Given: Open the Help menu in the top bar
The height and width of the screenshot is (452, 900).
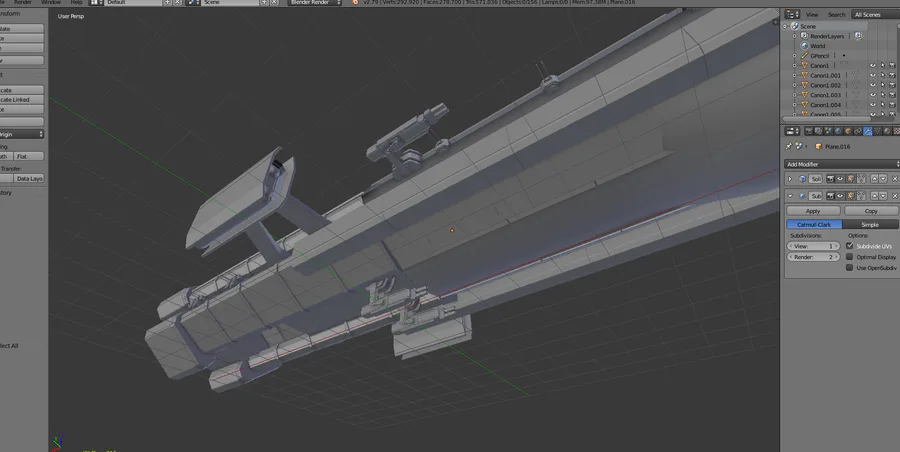Looking at the screenshot, I should 76,2.
